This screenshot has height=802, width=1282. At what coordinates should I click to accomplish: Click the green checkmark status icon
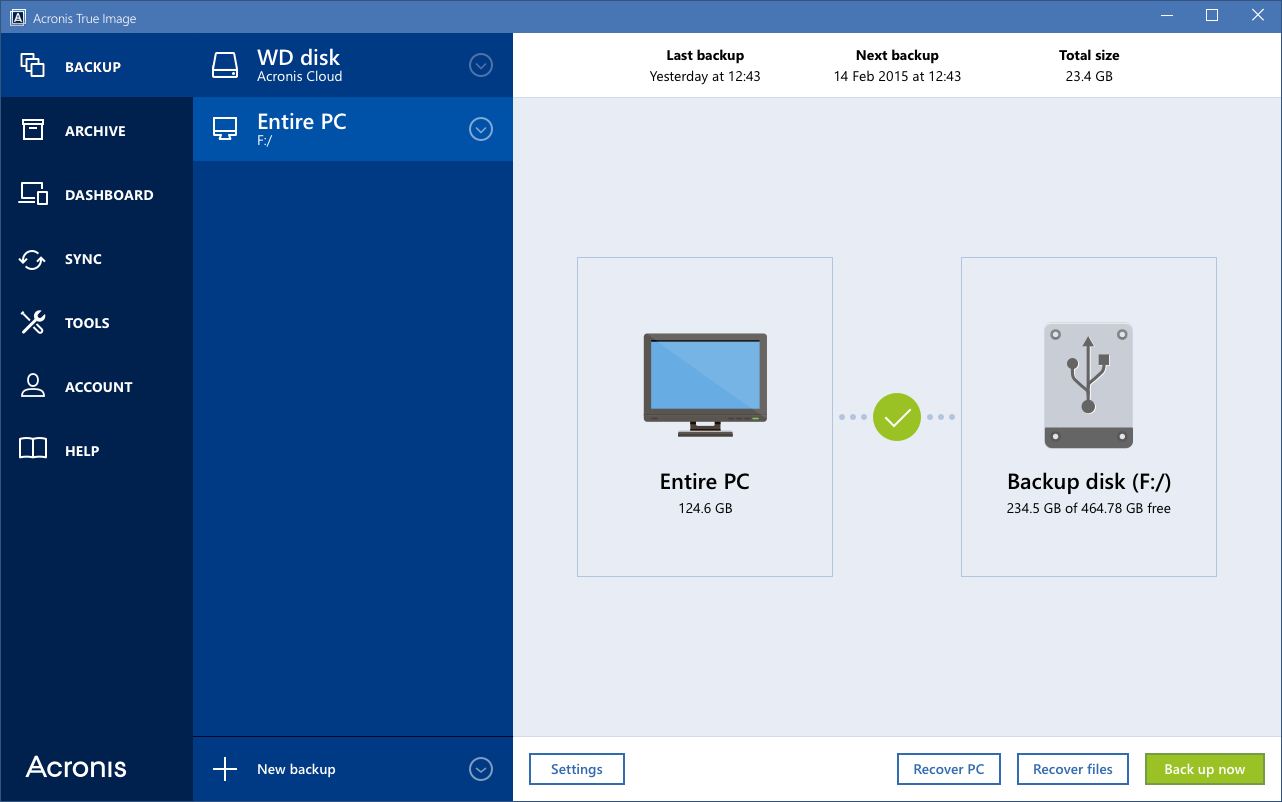tap(897, 417)
